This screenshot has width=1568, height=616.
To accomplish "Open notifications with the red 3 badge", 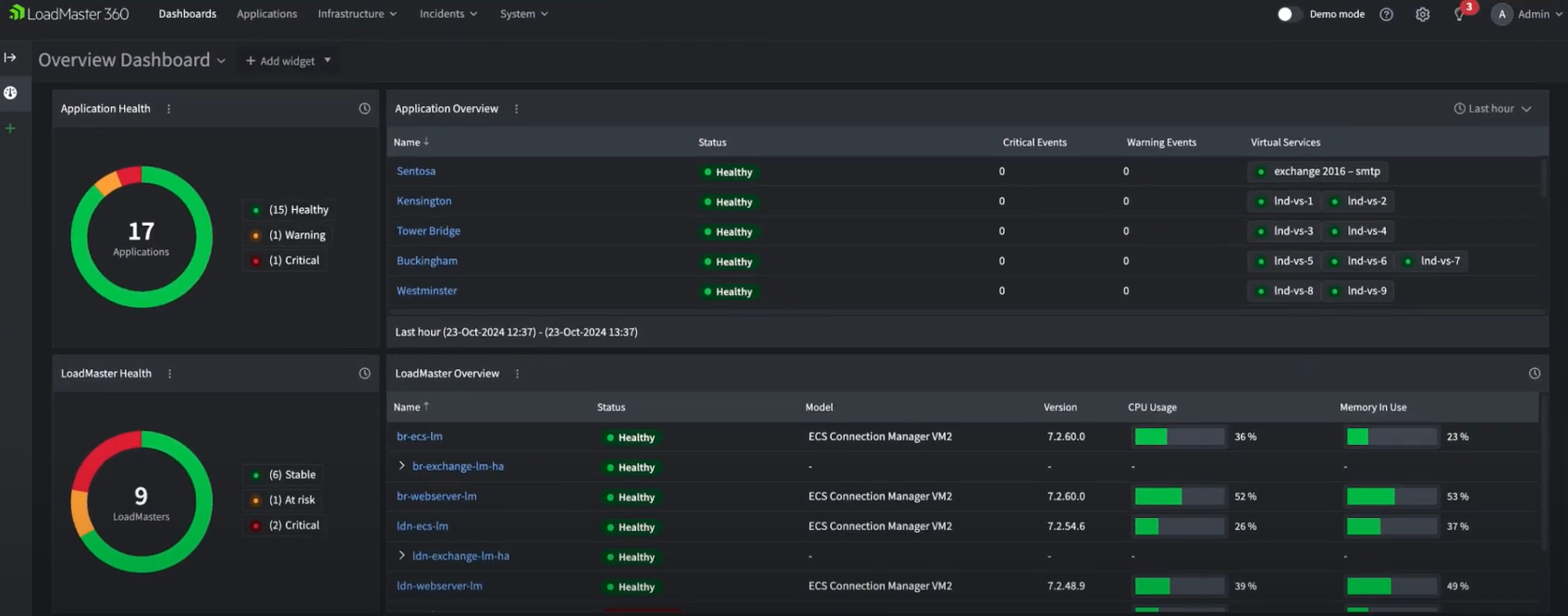I will click(x=1460, y=14).
